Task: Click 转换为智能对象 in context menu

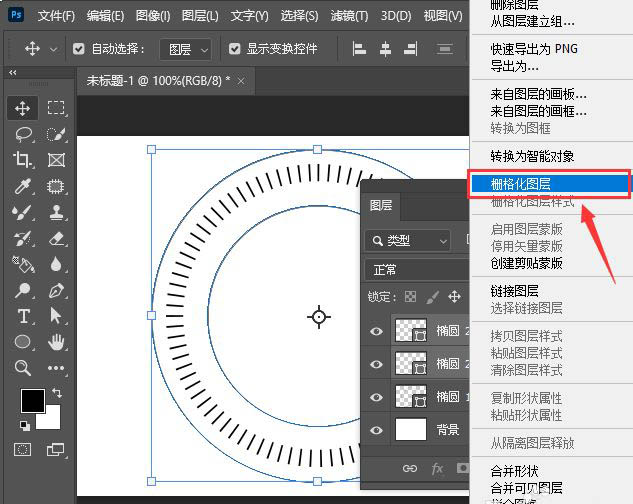Action: click(532, 156)
